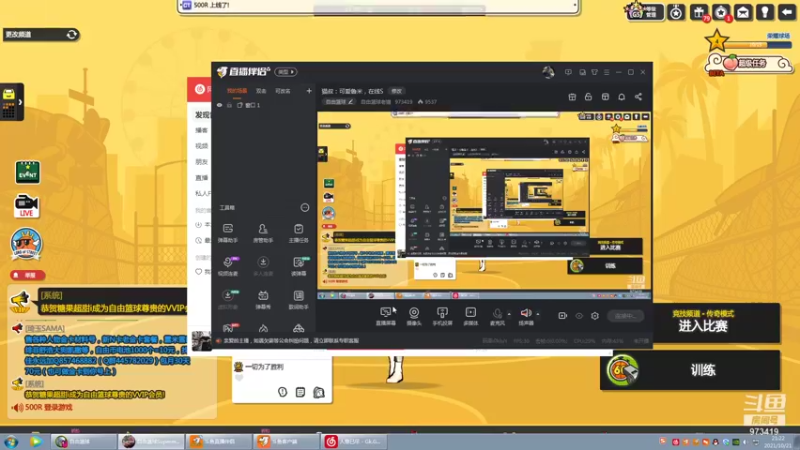
Task: Expand microphone options arrow
Action: (x=509, y=314)
